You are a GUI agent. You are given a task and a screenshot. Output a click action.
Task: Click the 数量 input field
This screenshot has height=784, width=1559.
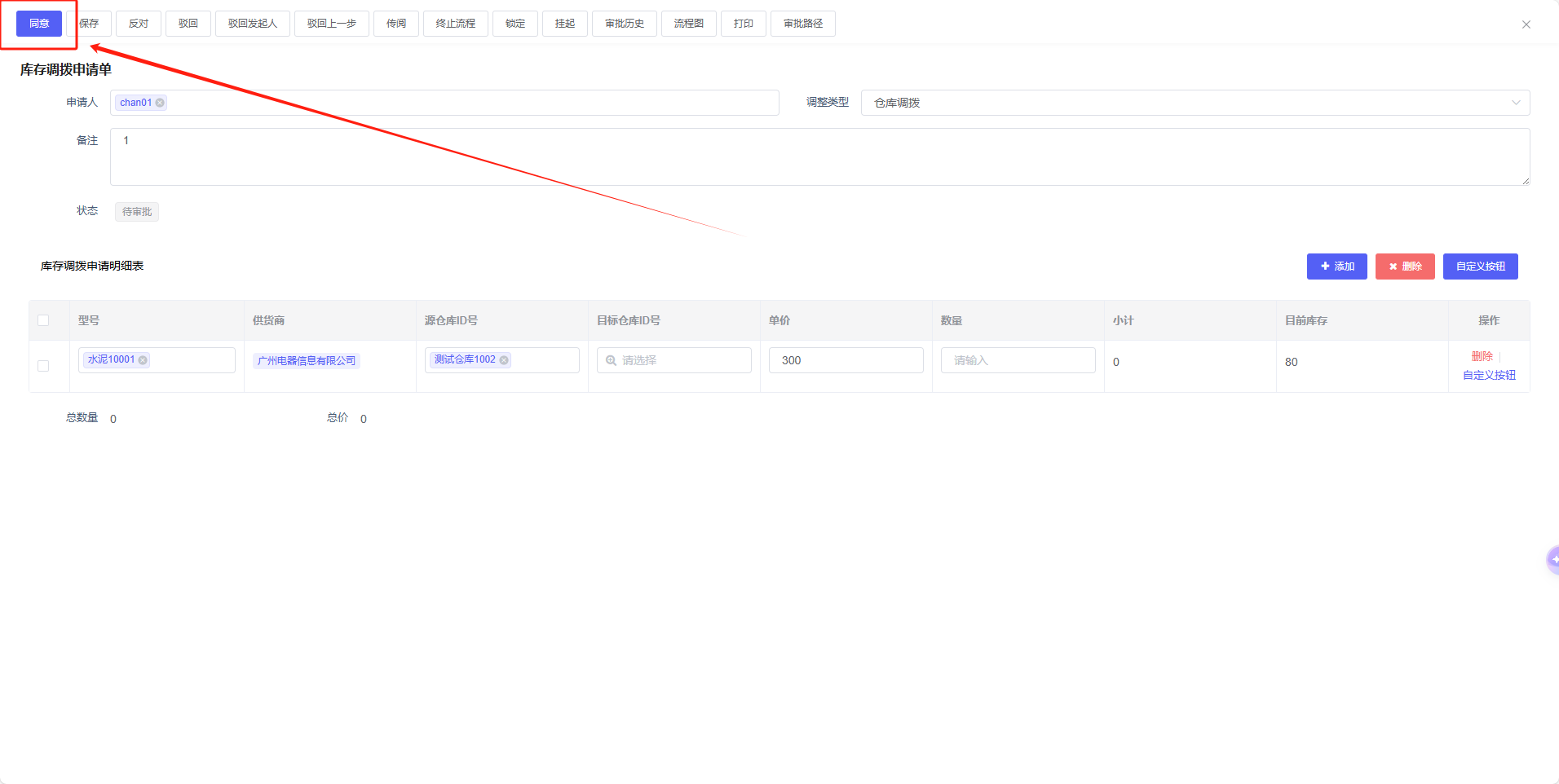point(1018,360)
